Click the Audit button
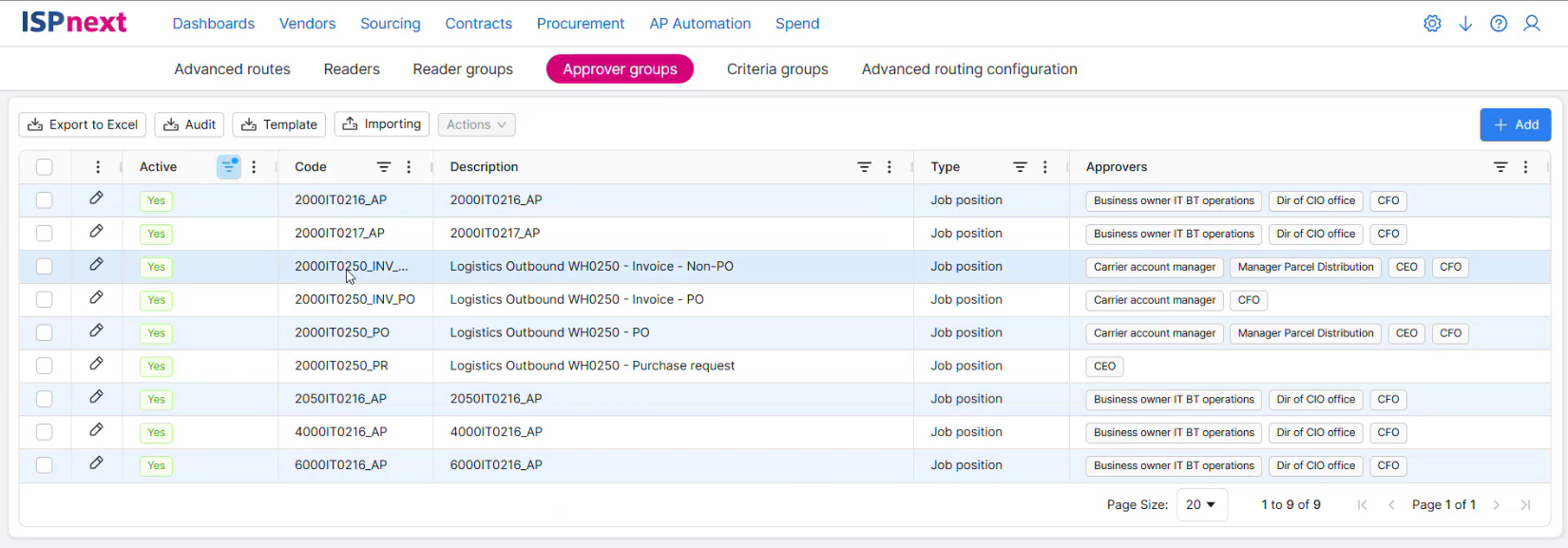 [189, 124]
